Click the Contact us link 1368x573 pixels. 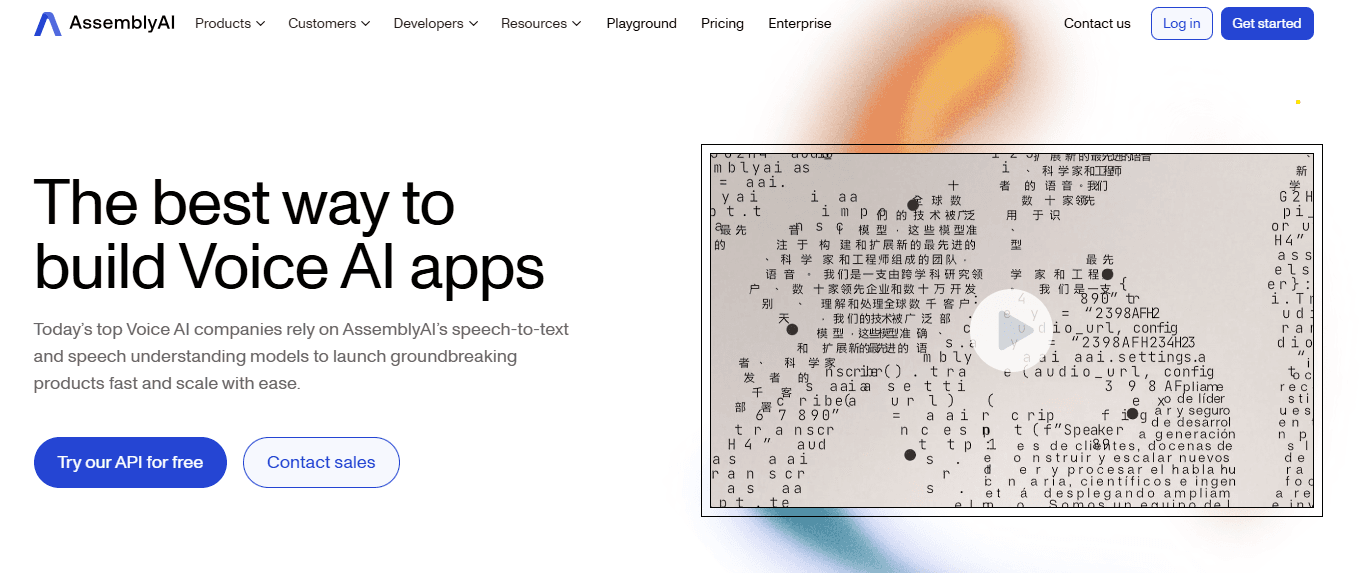coord(1097,23)
